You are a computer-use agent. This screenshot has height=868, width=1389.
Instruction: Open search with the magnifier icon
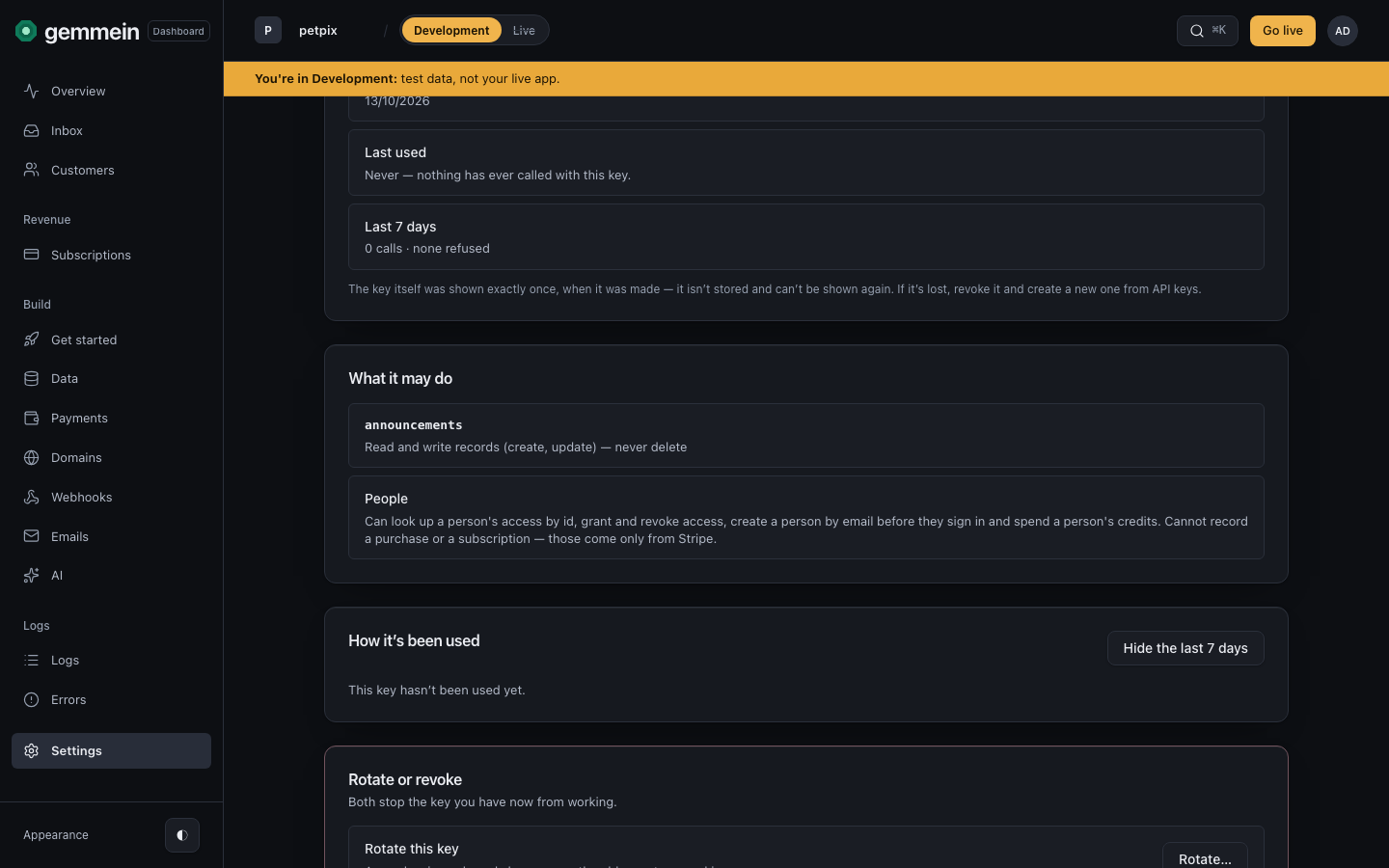click(x=1196, y=31)
